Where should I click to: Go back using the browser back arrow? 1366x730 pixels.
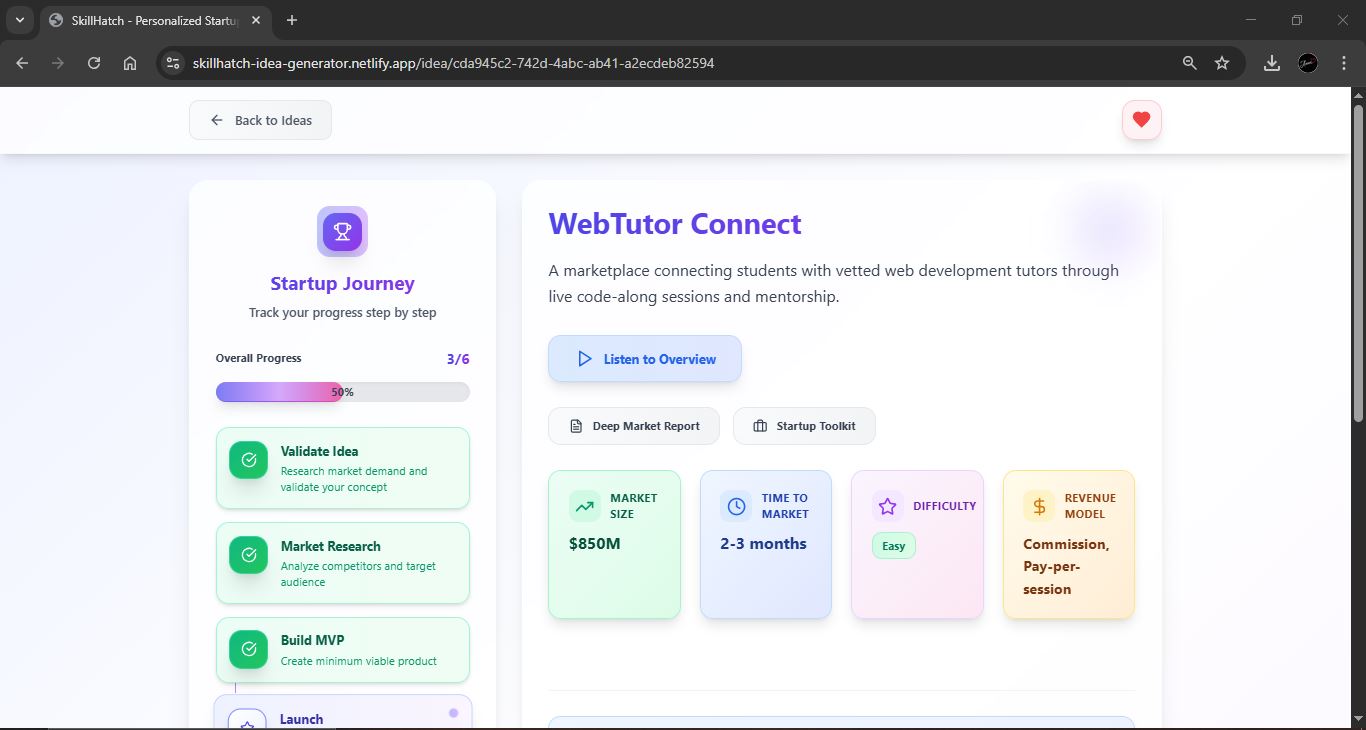click(x=22, y=63)
